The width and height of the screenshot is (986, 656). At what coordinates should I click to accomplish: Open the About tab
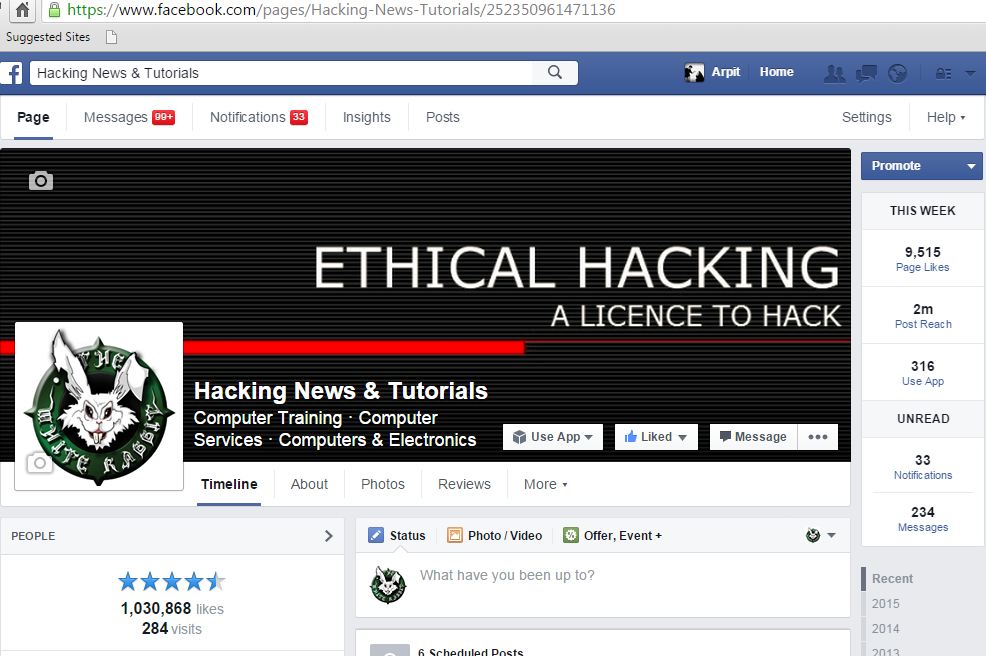point(309,484)
